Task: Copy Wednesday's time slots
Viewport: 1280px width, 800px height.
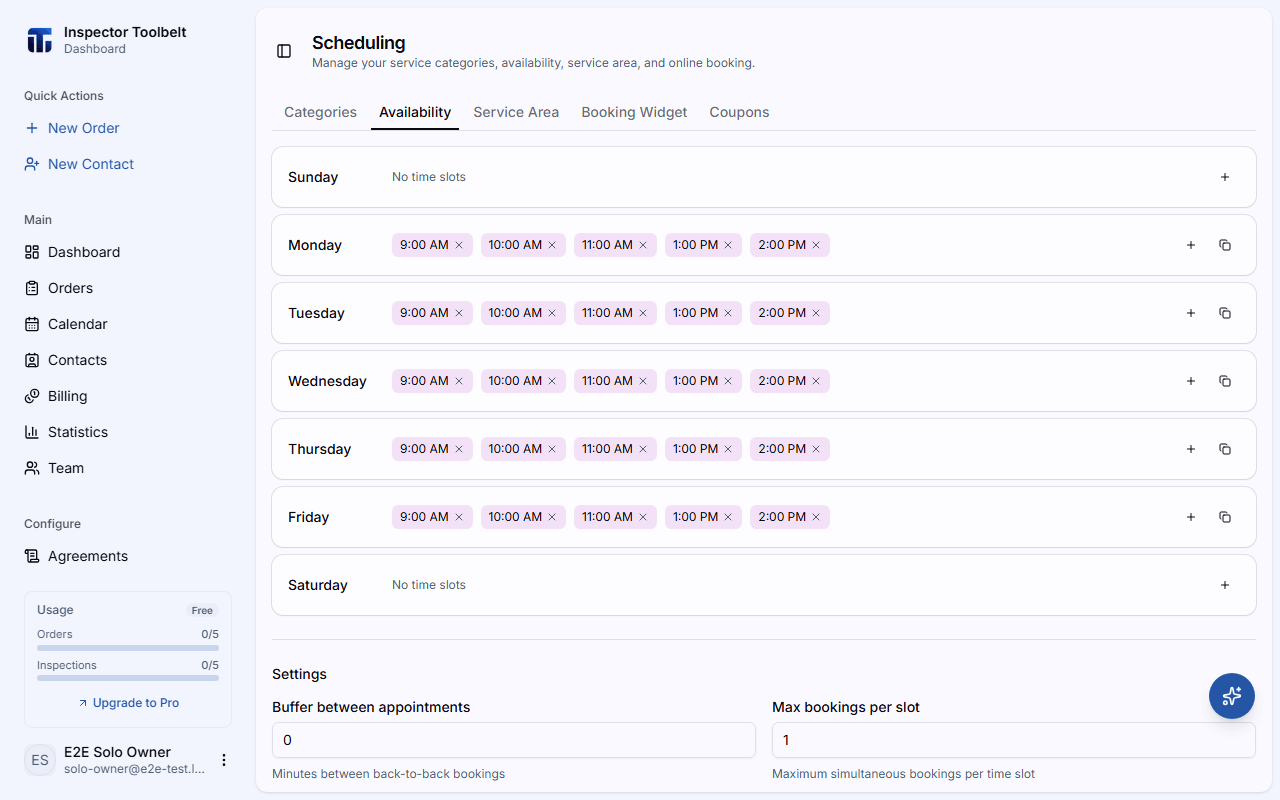Action: point(1225,381)
